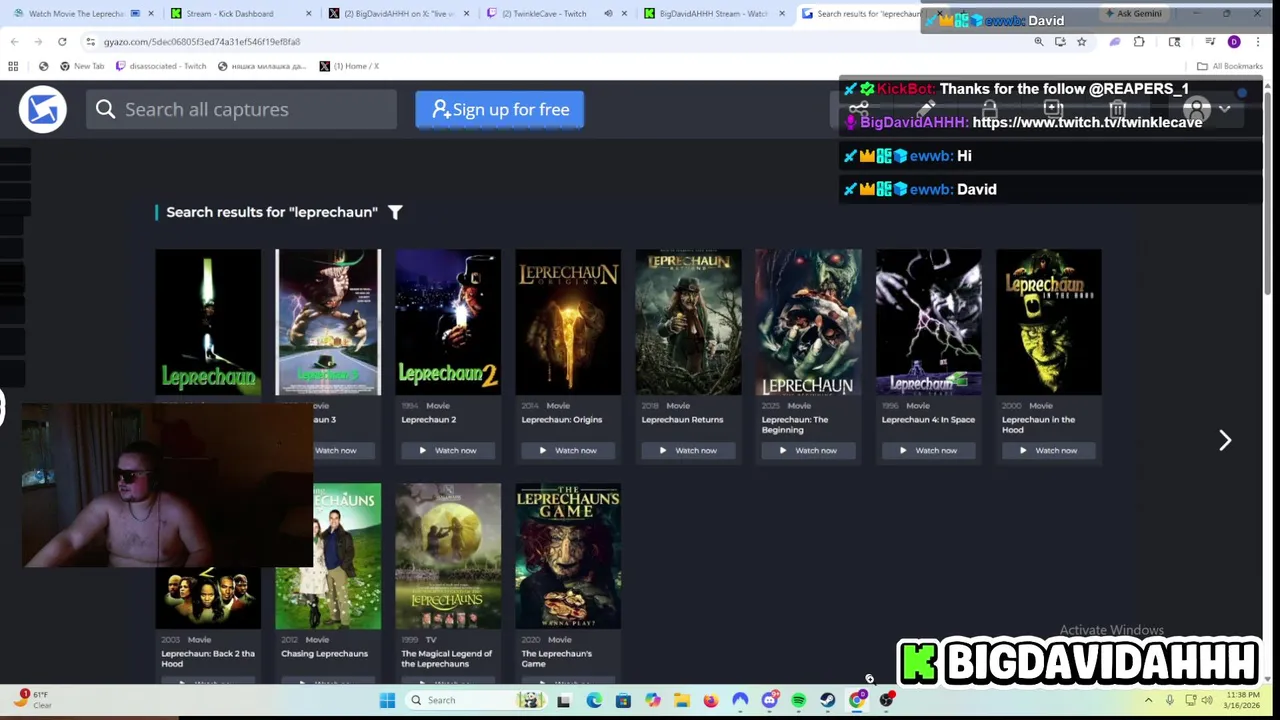The image size is (1280, 720).
Task: Click the Sign up for free button
Action: [499, 109]
